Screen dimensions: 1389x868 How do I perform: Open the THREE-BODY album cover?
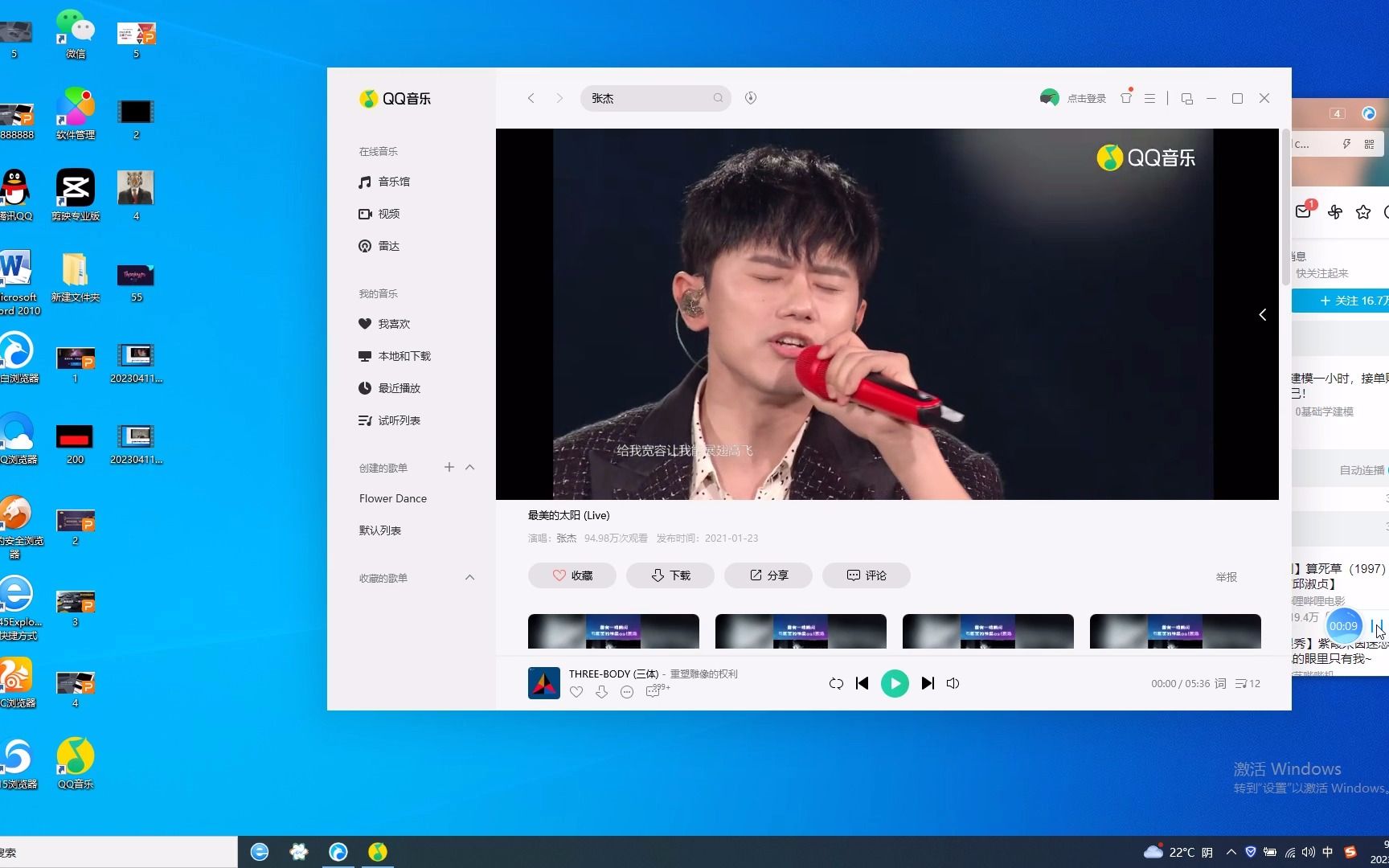coord(544,683)
